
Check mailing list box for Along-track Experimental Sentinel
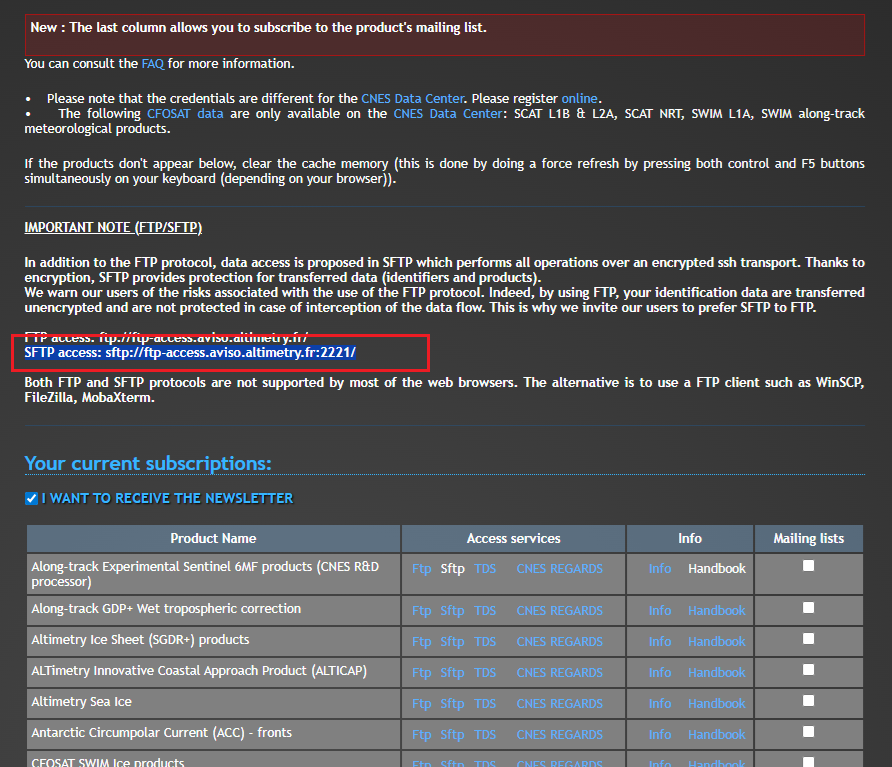[808, 566]
